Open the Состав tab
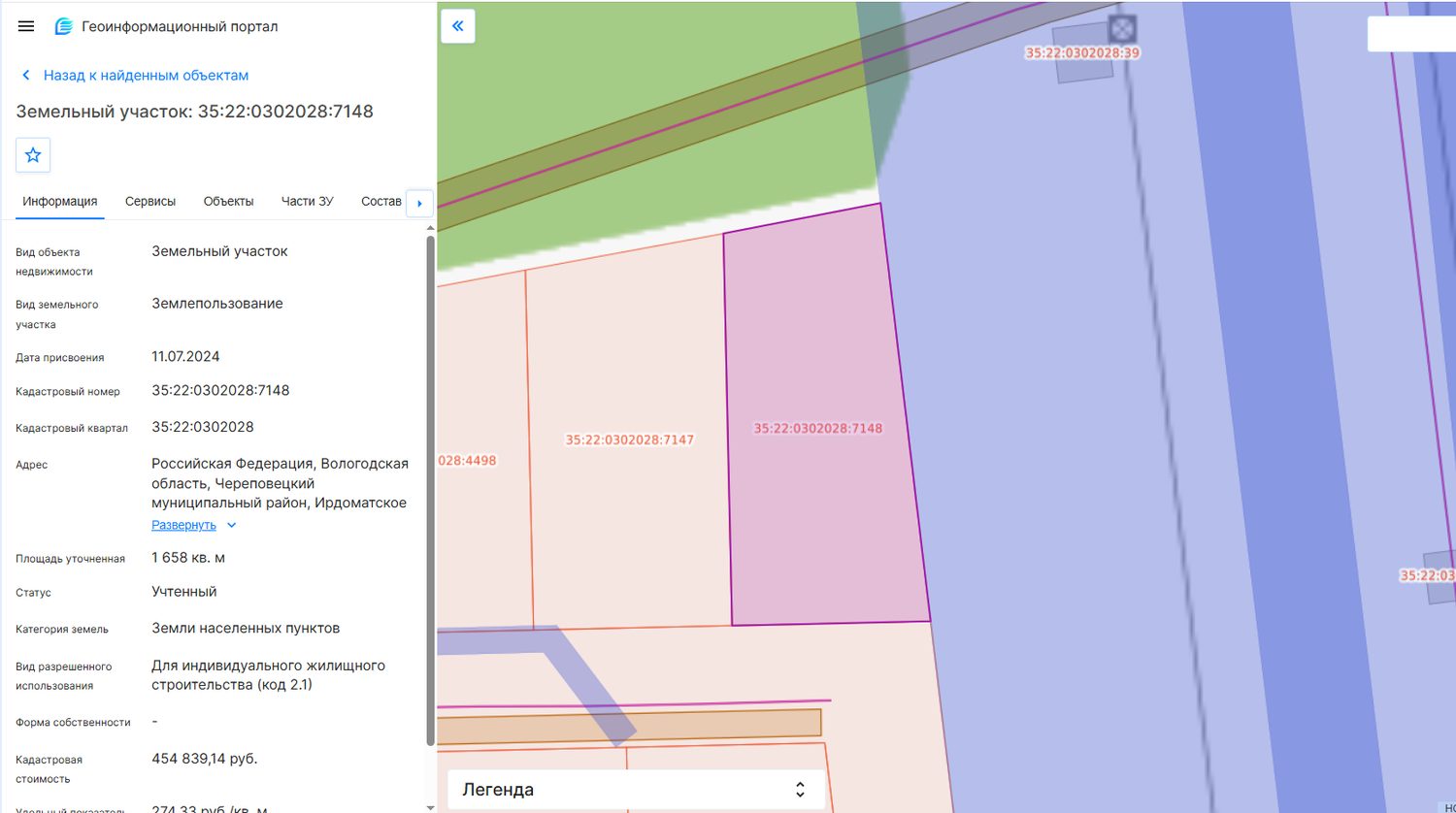 [381, 202]
